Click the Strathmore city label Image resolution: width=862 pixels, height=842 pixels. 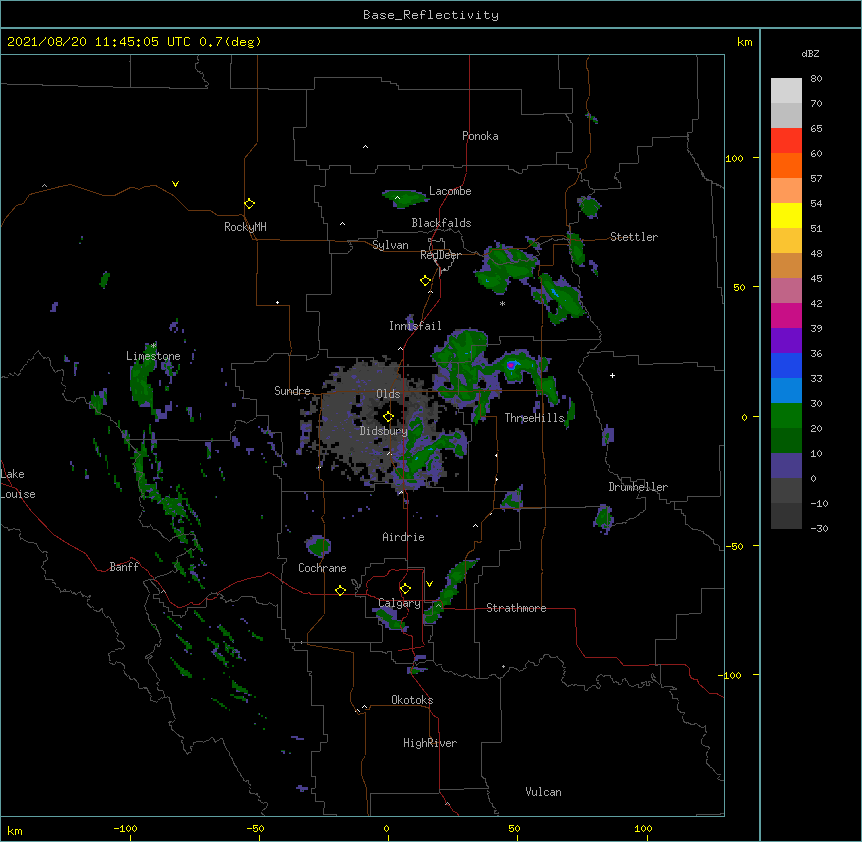coord(516,608)
